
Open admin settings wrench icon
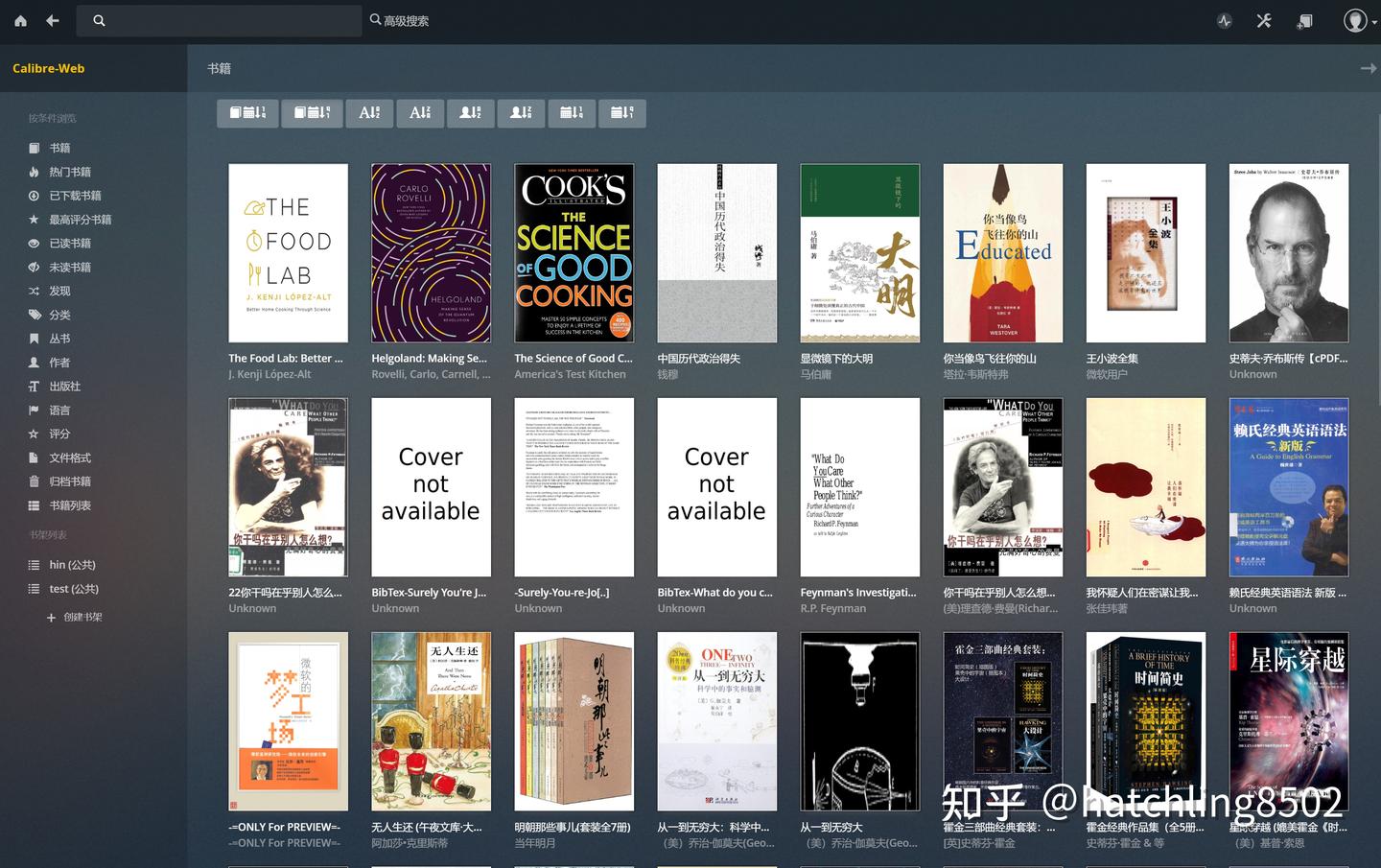1264,20
